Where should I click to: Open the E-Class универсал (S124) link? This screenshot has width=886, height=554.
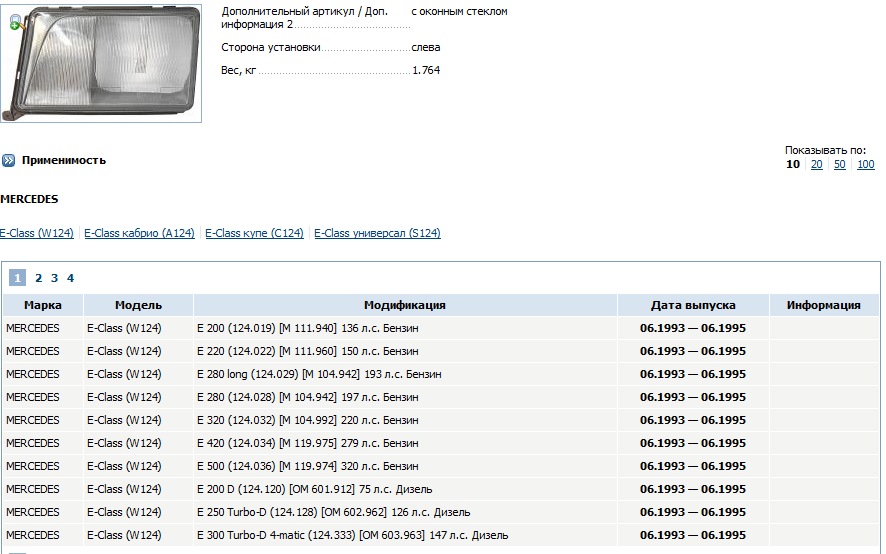tap(377, 234)
